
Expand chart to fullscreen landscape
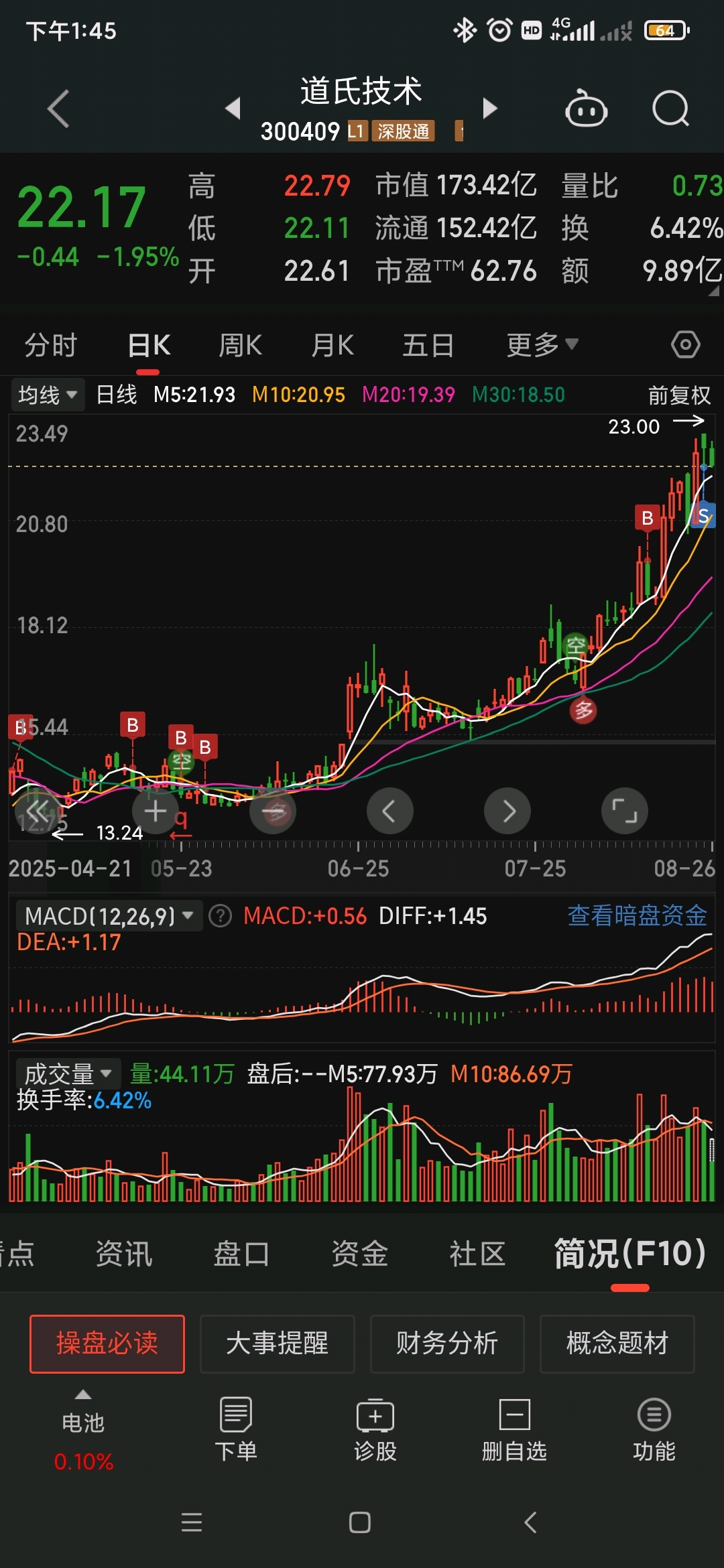coord(625,811)
